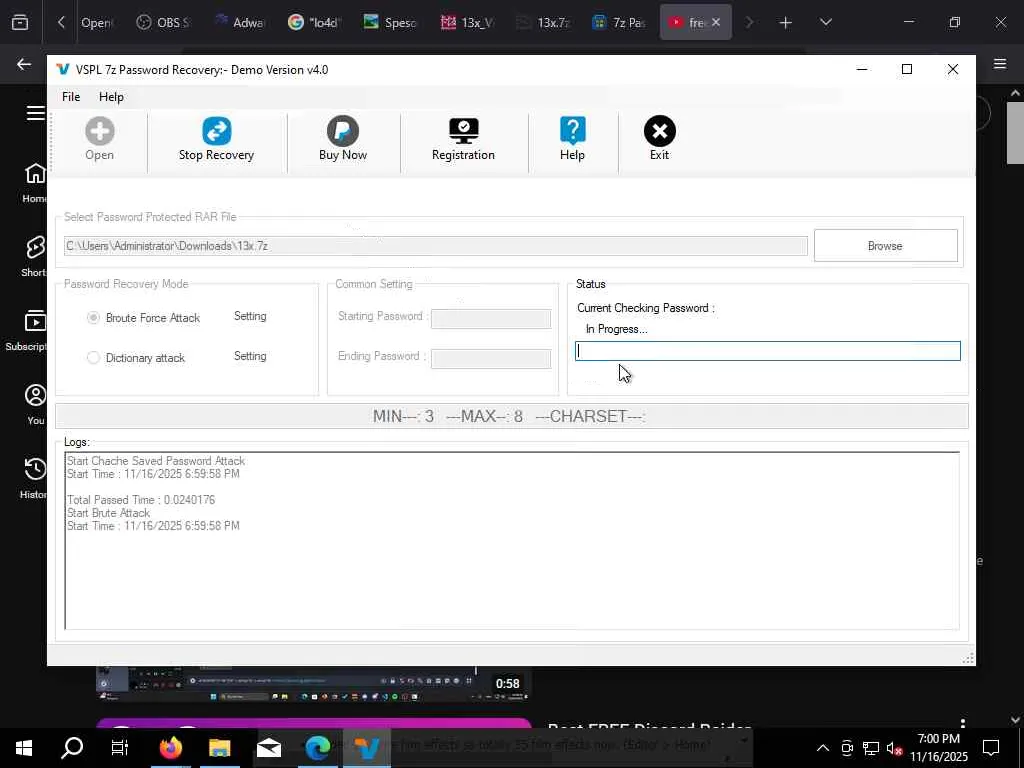Screen dimensions: 1024x768
Task: Open Task View on the taskbar
Action: 120,748
